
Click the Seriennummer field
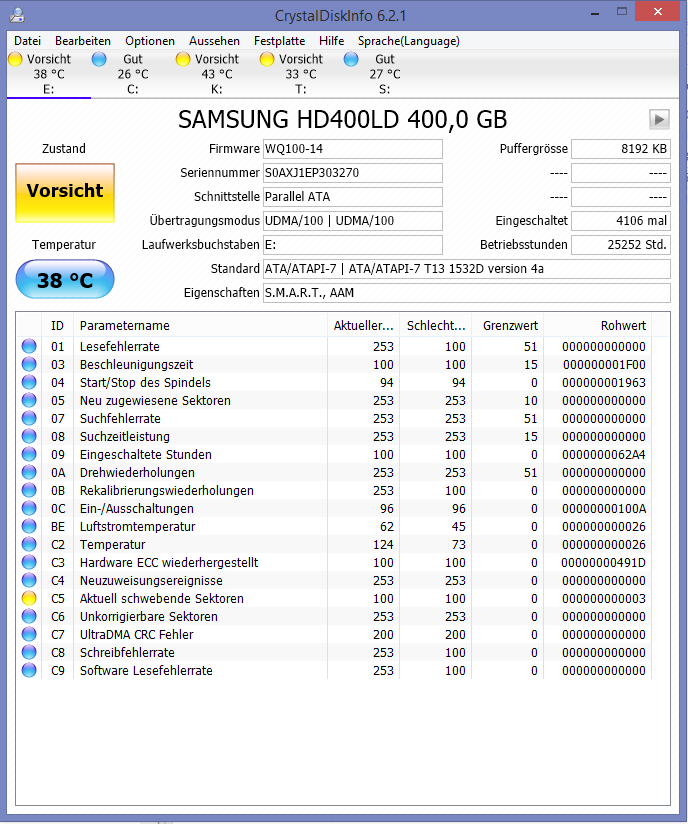pyautogui.click(x=353, y=173)
